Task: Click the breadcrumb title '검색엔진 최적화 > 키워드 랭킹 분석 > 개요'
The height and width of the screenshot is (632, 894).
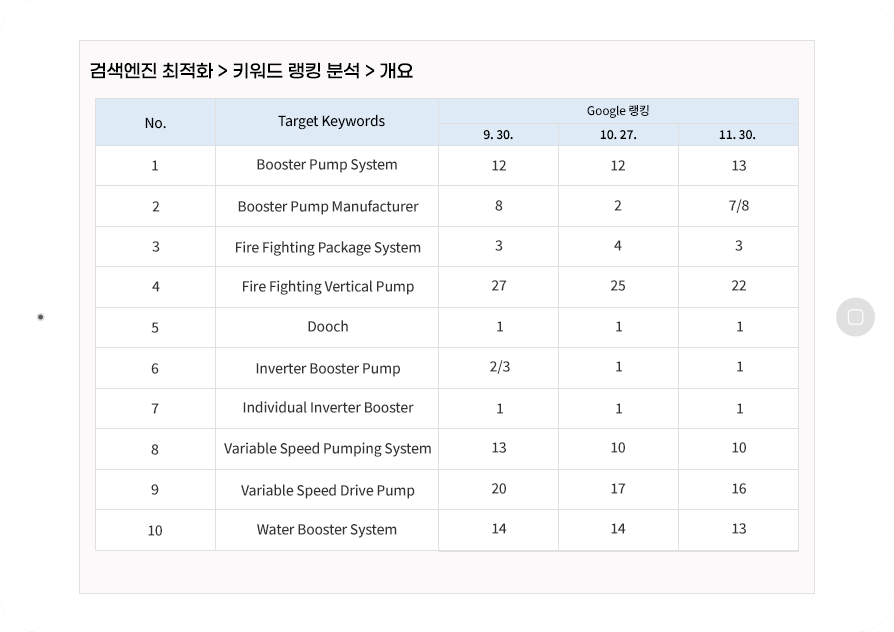Action: pos(251,71)
